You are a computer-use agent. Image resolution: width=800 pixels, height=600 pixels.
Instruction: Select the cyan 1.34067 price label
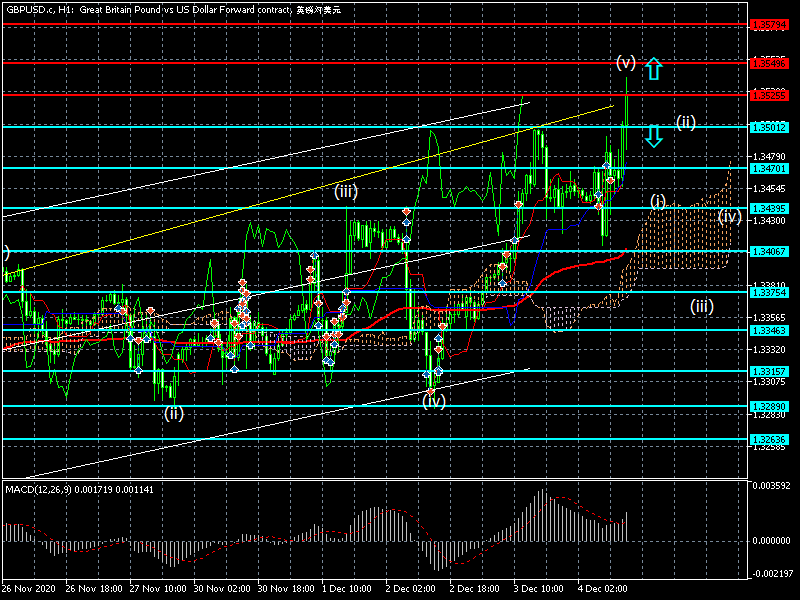pos(769,252)
